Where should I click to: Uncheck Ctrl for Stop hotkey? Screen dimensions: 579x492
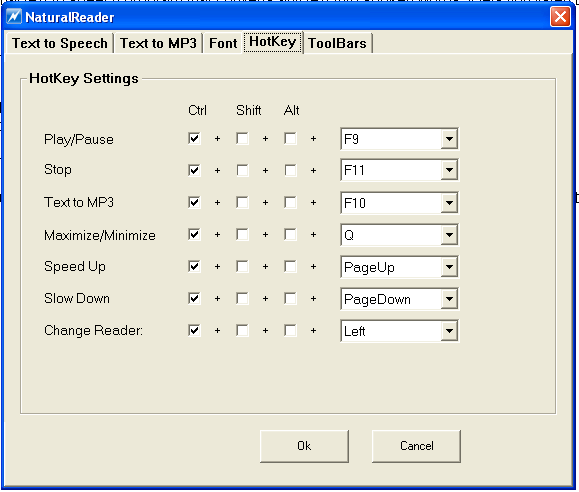coord(194,170)
